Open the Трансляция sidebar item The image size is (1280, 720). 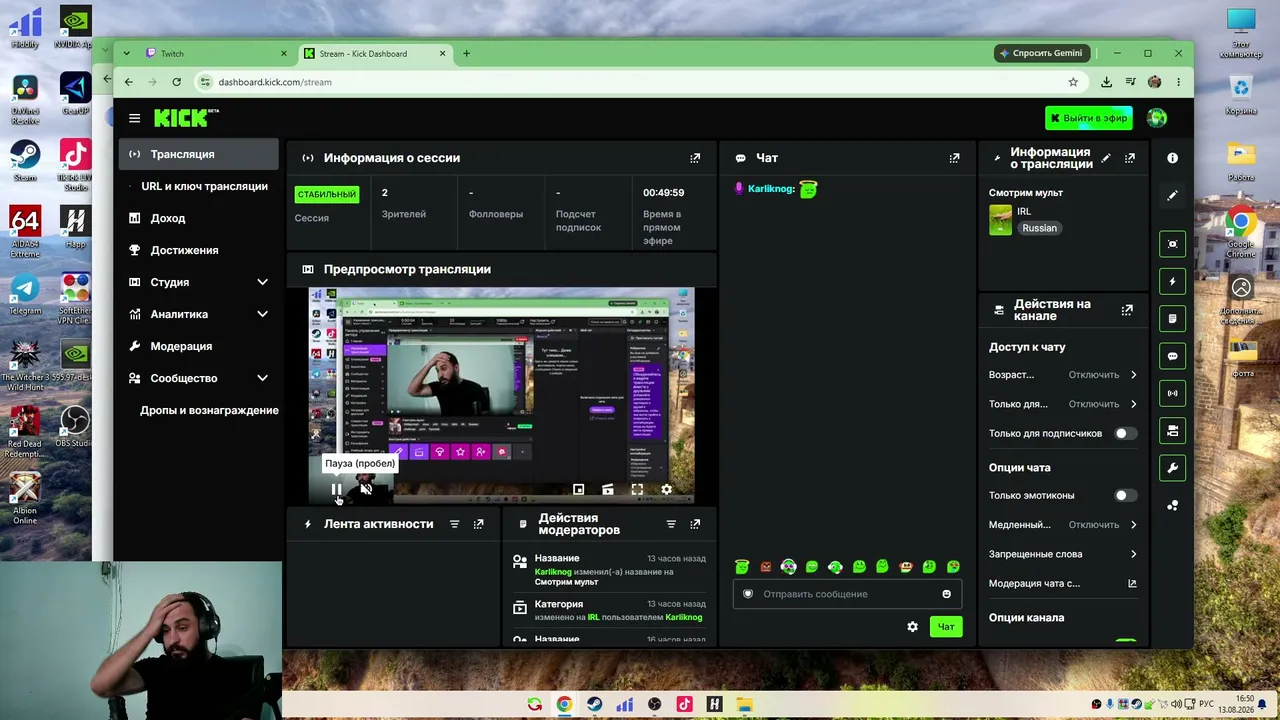(x=198, y=154)
